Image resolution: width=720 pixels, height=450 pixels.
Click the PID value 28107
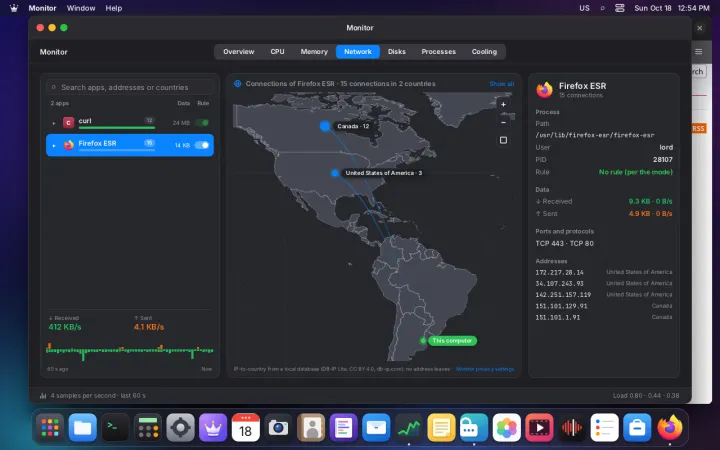(663, 159)
